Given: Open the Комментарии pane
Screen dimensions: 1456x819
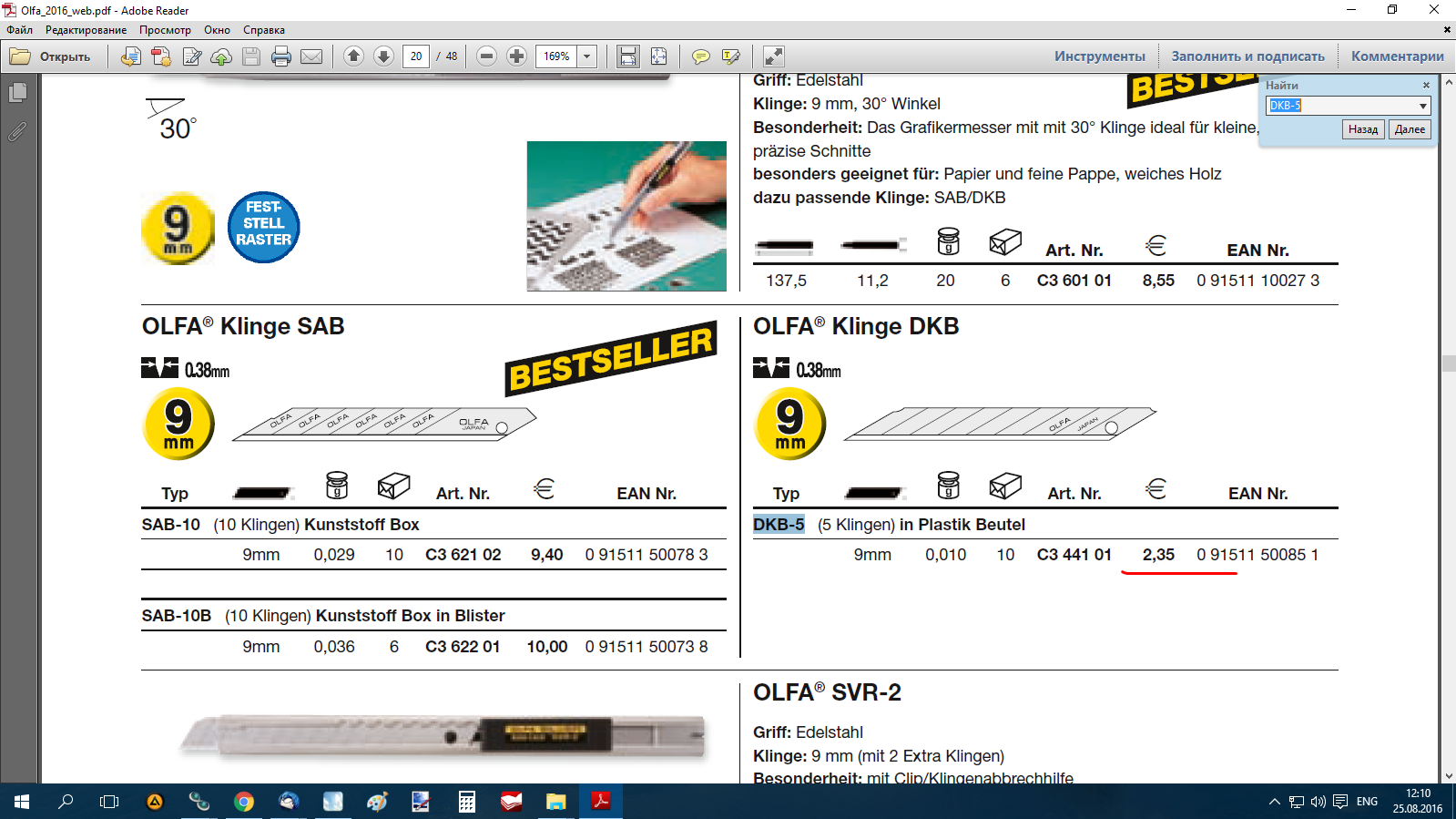Looking at the screenshot, I should [x=1398, y=56].
